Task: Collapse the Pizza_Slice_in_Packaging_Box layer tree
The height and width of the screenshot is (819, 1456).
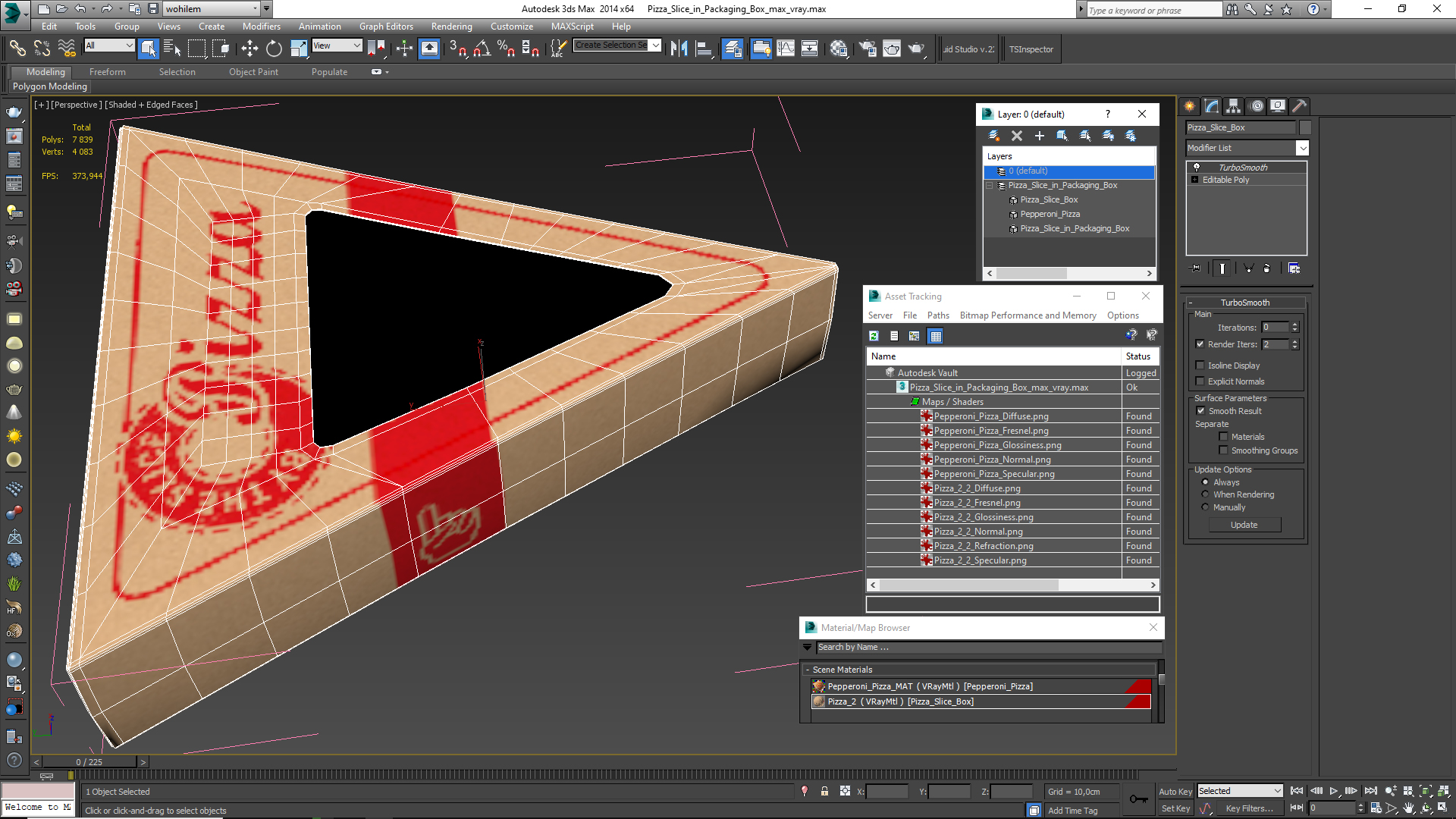Action: 990,186
